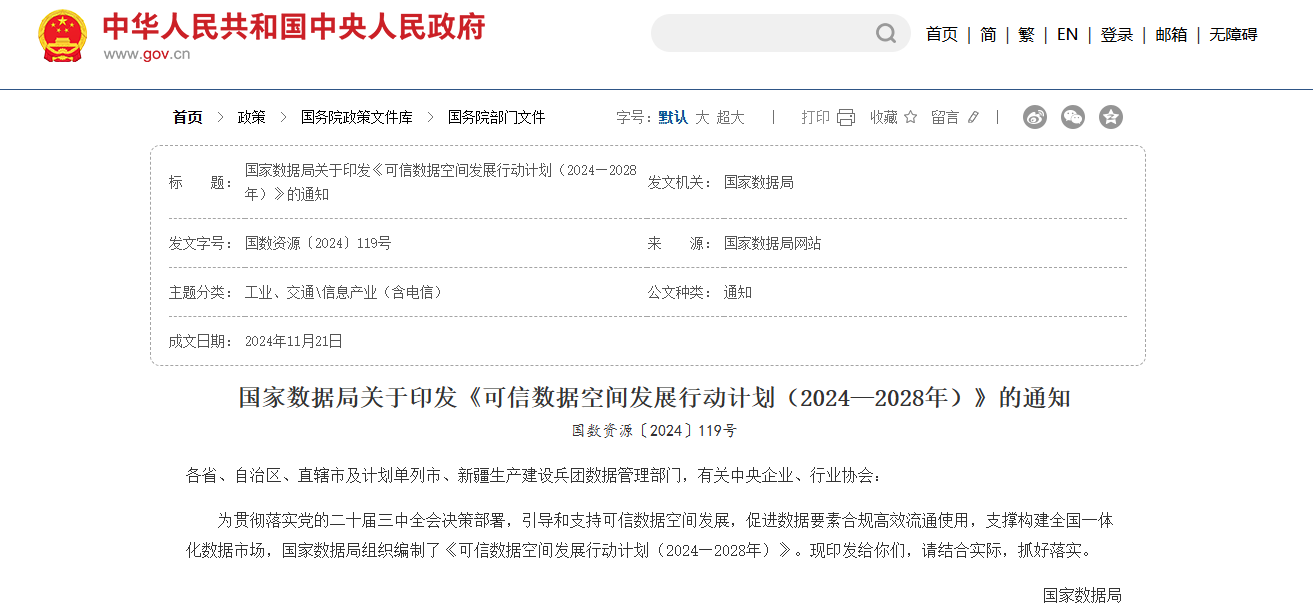Click the national emblem logo
Image resolution: width=1313 pixels, height=612 pixels.
[62, 36]
